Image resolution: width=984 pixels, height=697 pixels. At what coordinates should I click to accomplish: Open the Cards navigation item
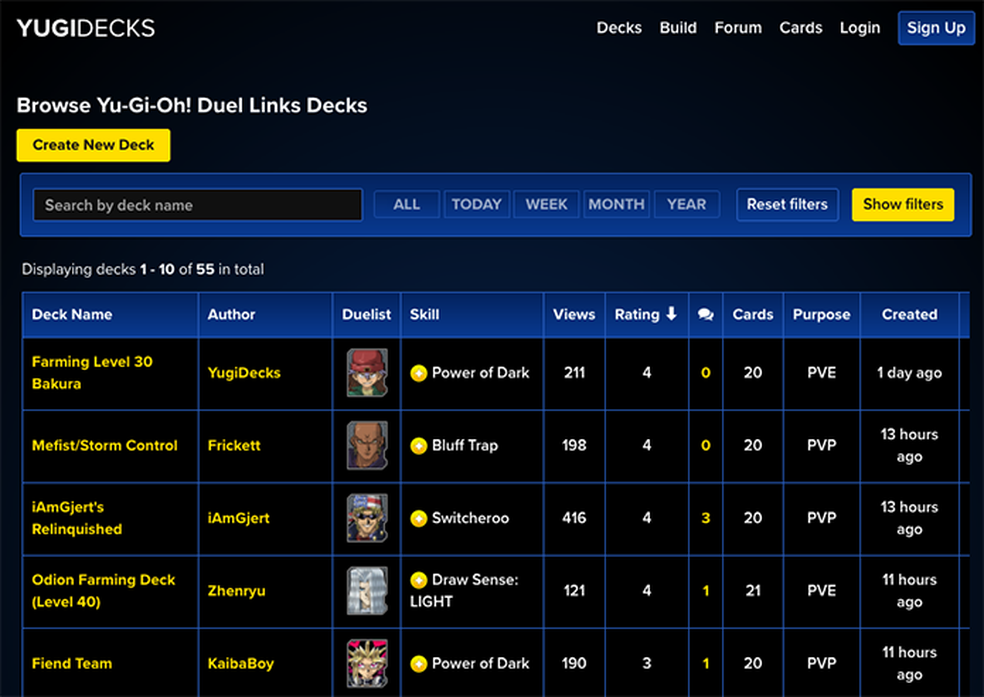point(801,28)
